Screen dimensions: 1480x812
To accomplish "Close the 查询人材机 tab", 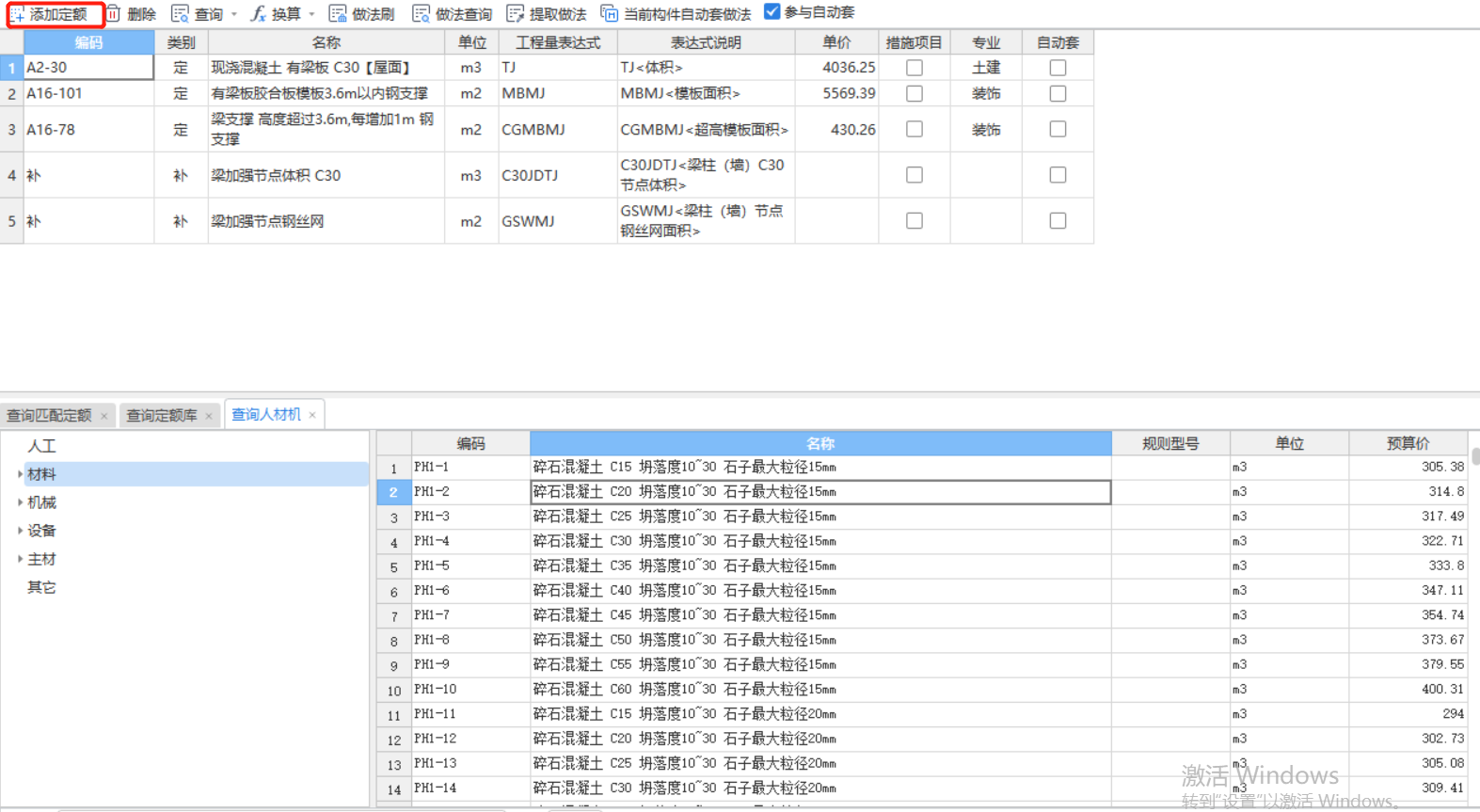I will 312,415.
